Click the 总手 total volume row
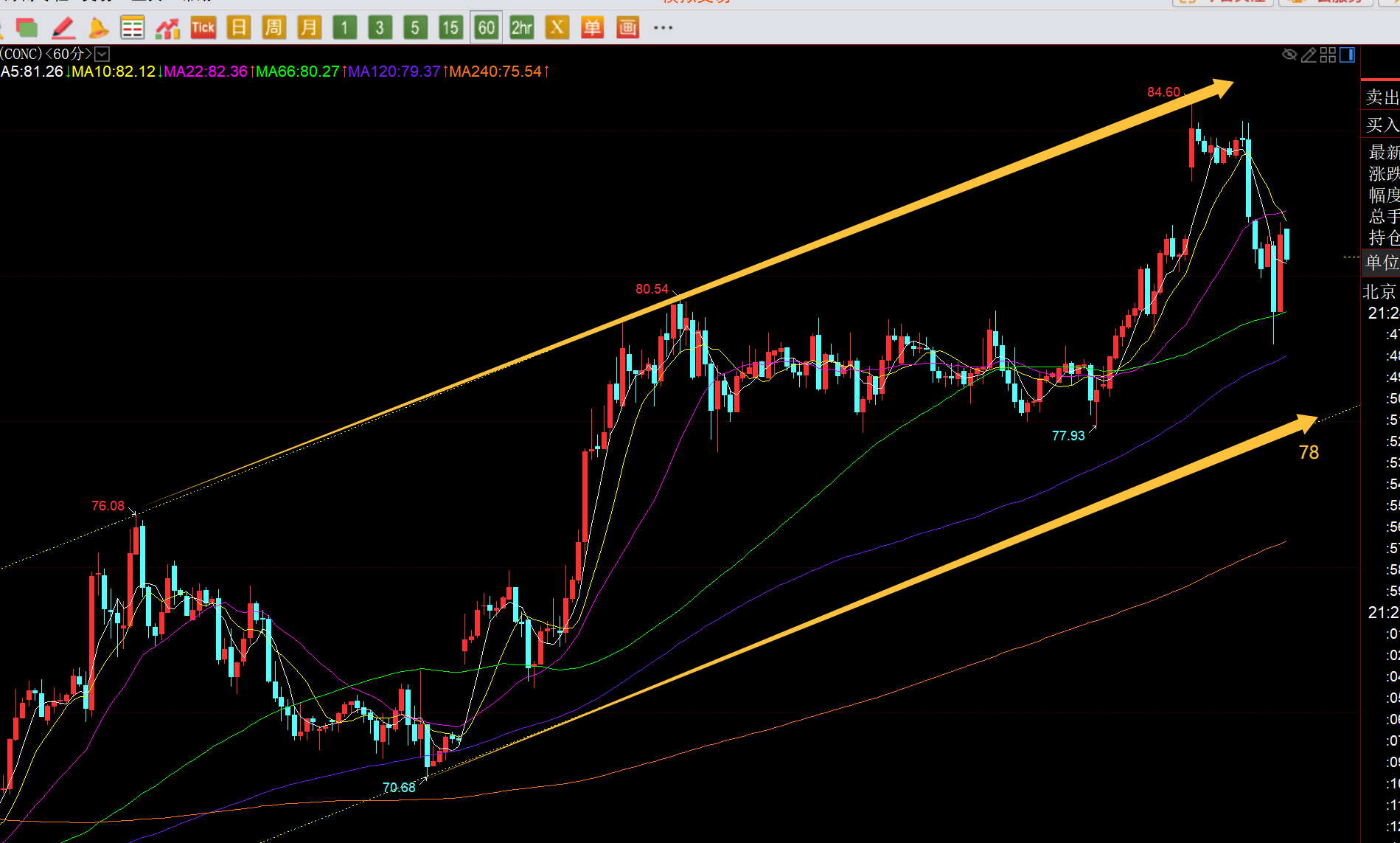This screenshot has height=843, width=1400. (x=1382, y=216)
